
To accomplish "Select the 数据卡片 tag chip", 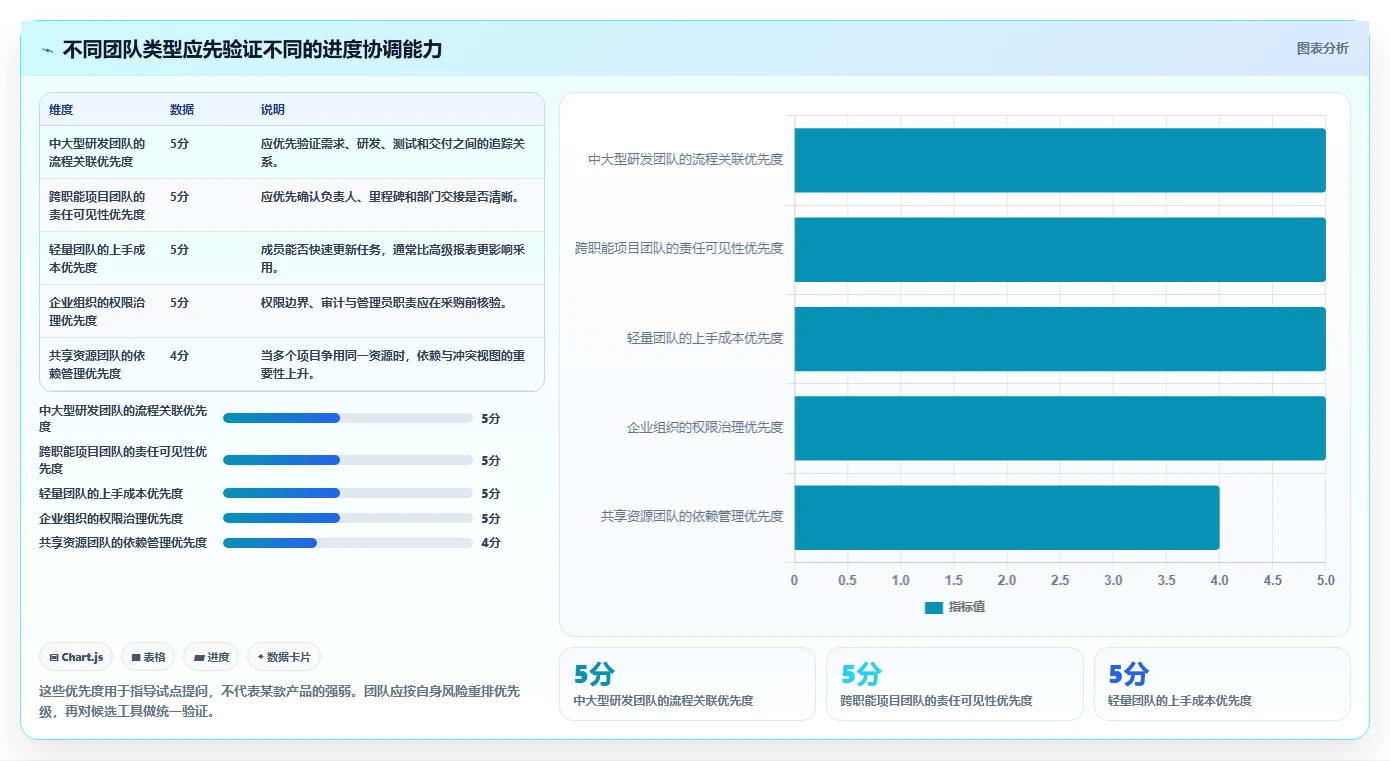I will click(284, 657).
